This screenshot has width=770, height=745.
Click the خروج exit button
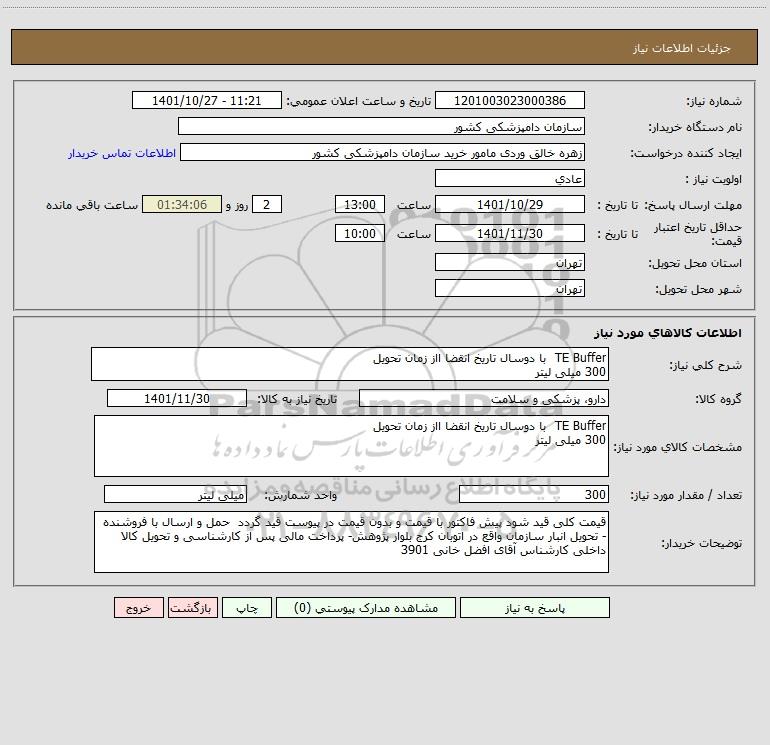(x=138, y=607)
